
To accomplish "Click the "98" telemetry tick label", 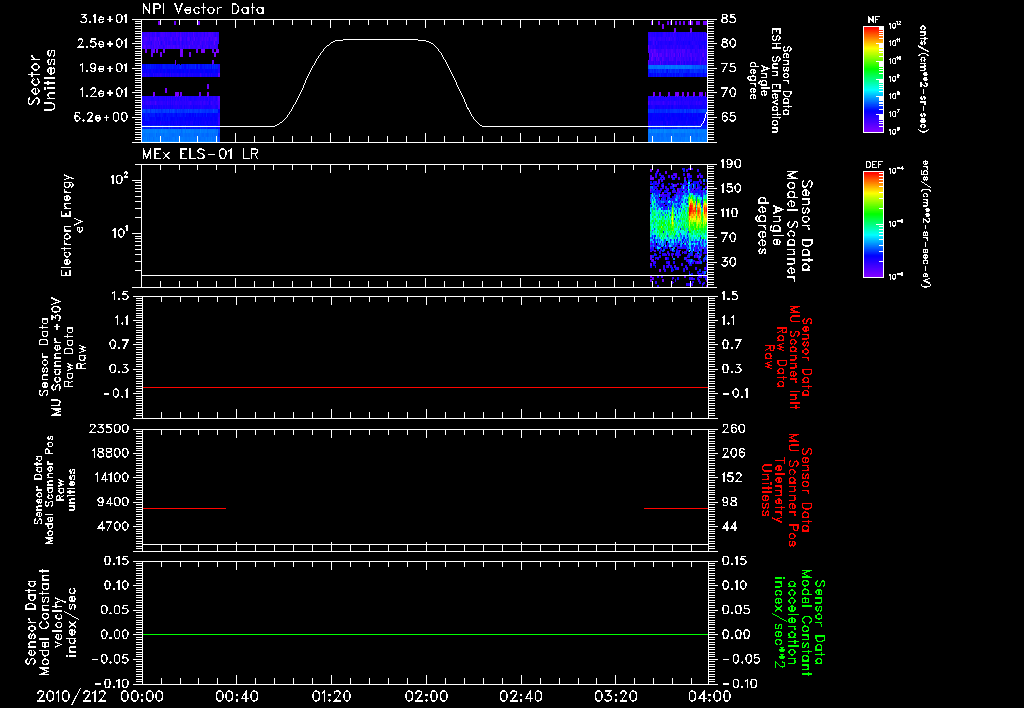I will click(729, 502).
